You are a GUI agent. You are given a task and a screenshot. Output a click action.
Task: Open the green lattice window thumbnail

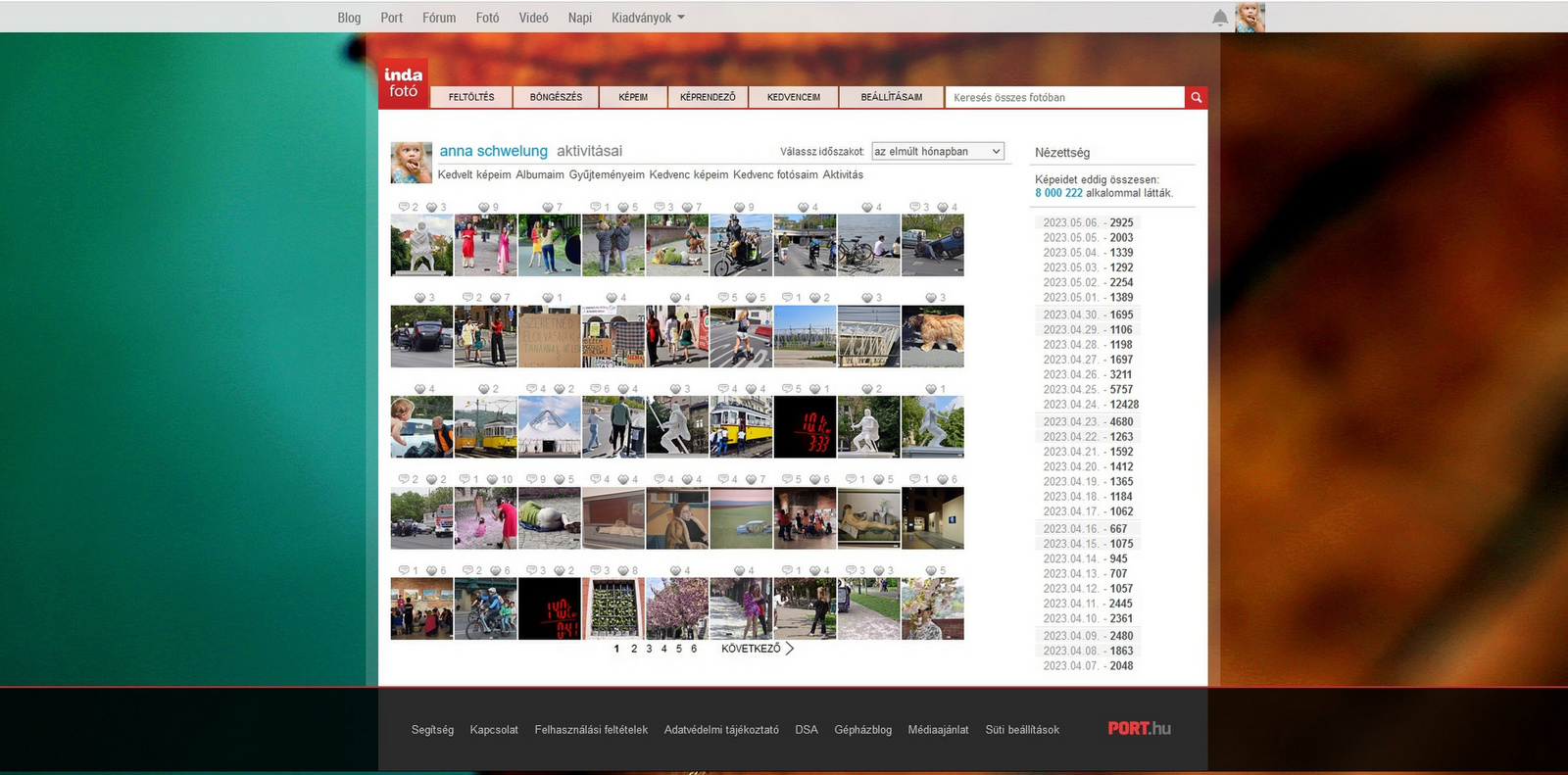(613, 608)
